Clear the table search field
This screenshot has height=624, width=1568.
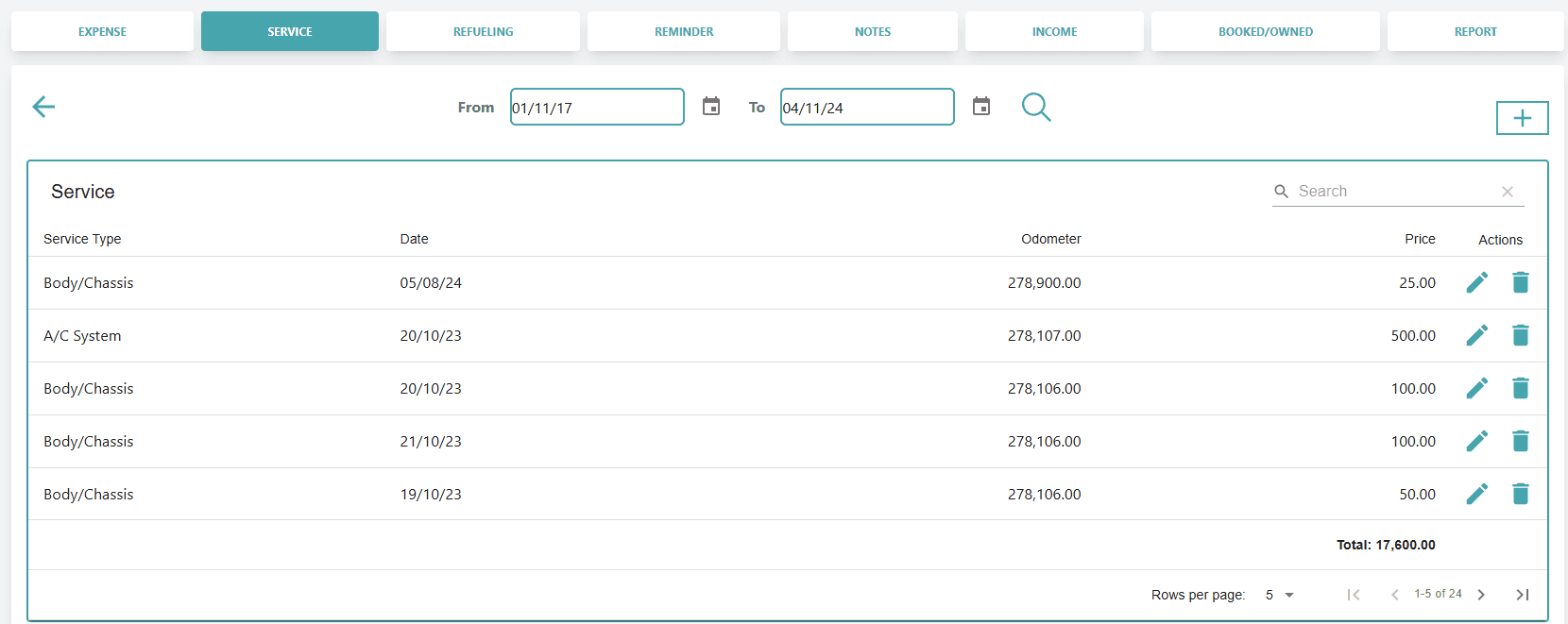click(x=1508, y=192)
